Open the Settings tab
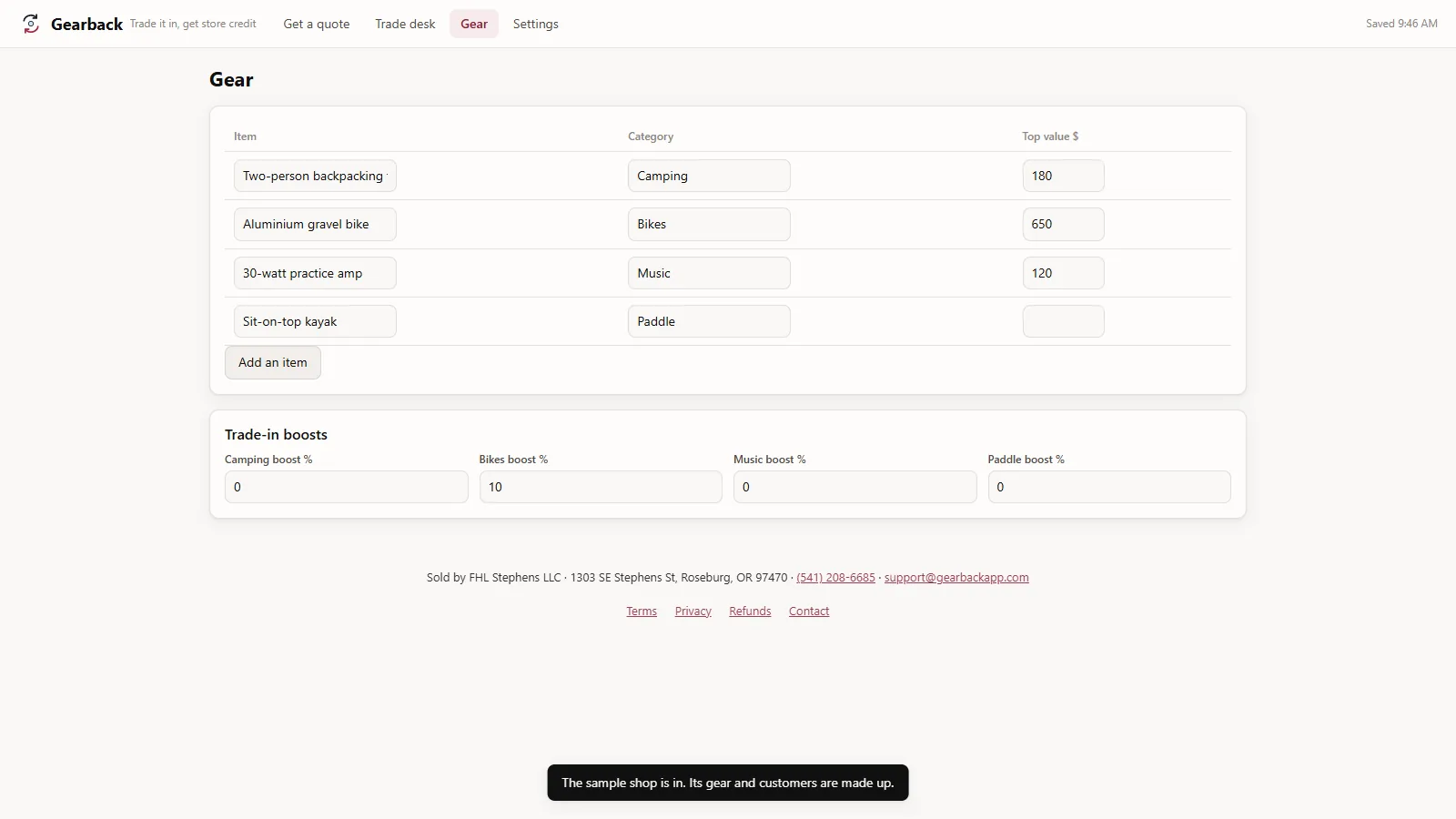The height and width of the screenshot is (819, 1456). (x=536, y=24)
